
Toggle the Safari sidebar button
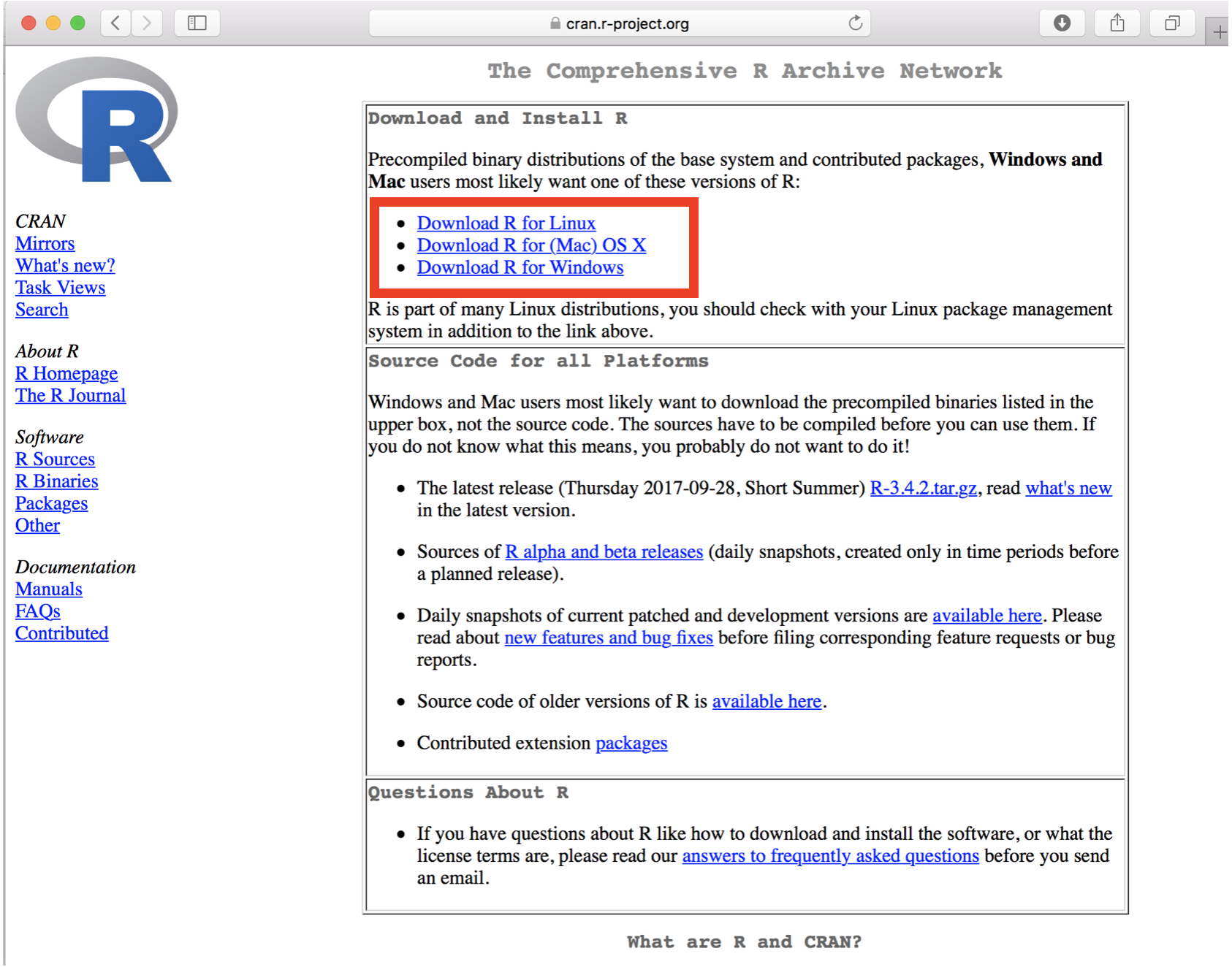(197, 23)
